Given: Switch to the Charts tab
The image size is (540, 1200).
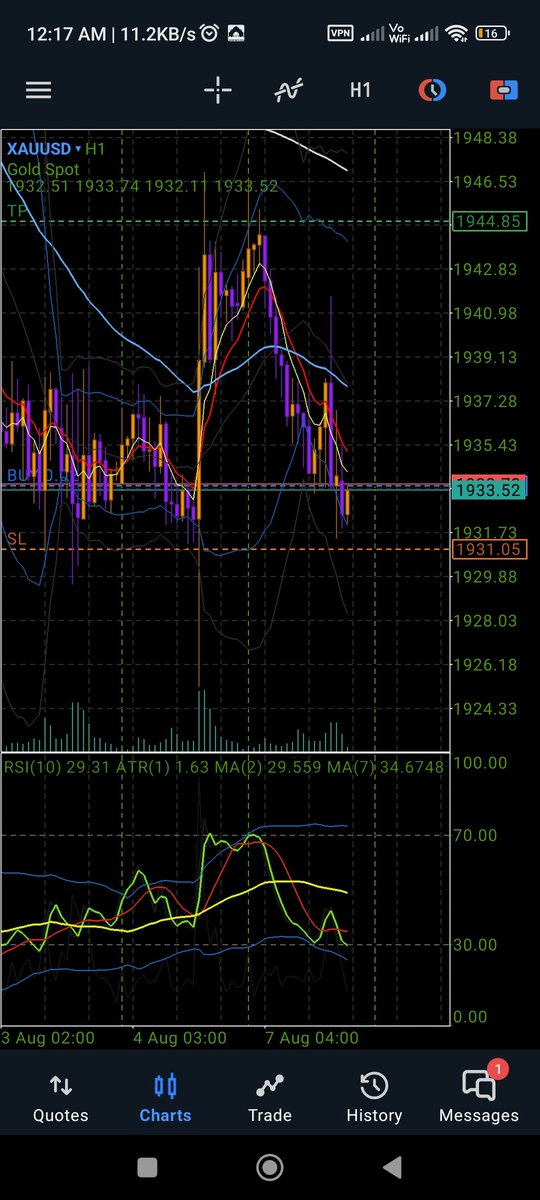Looking at the screenshot, I should [165, 1098].
